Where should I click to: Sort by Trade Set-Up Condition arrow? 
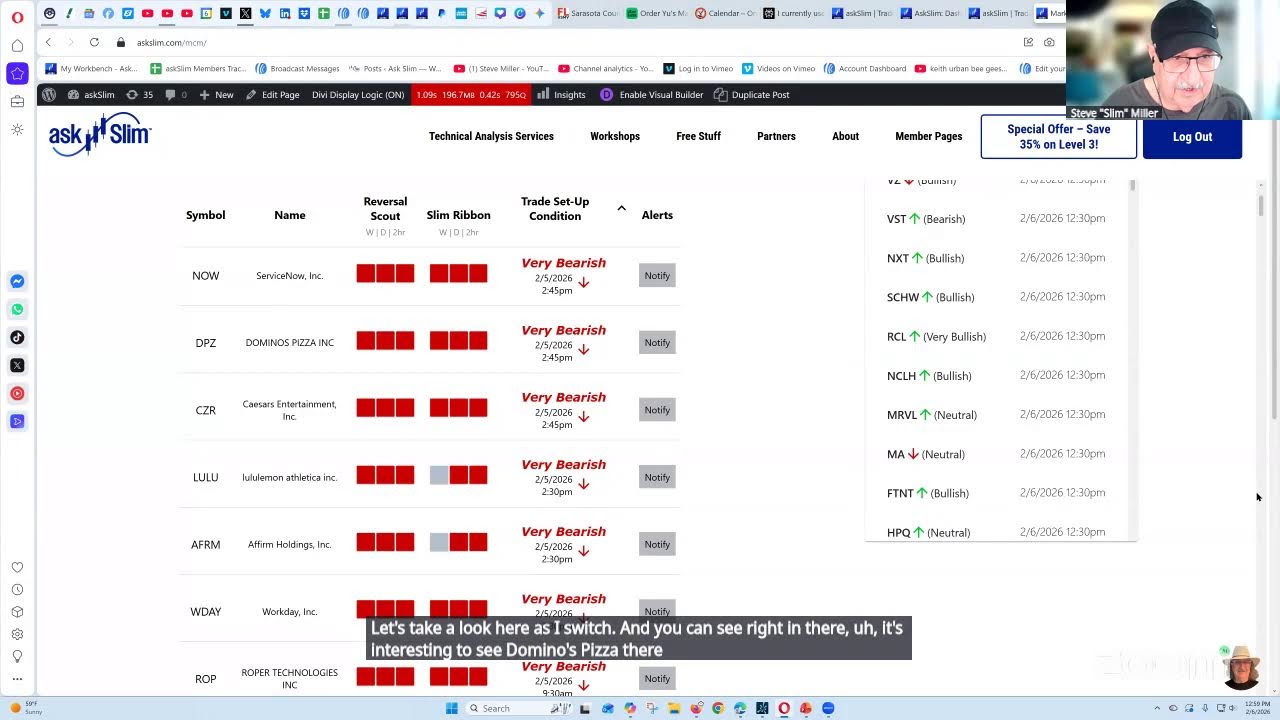[621, 208]
